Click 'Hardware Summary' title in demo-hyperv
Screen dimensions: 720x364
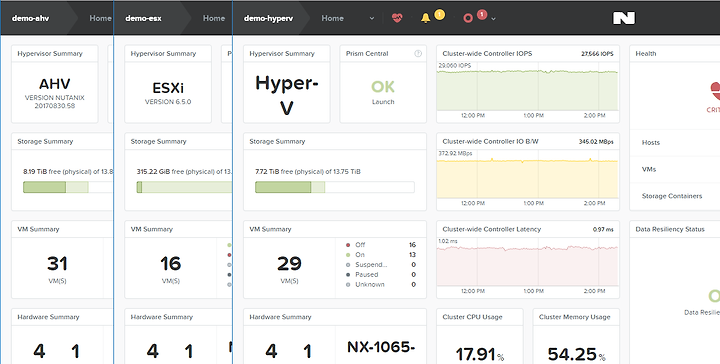280,317
